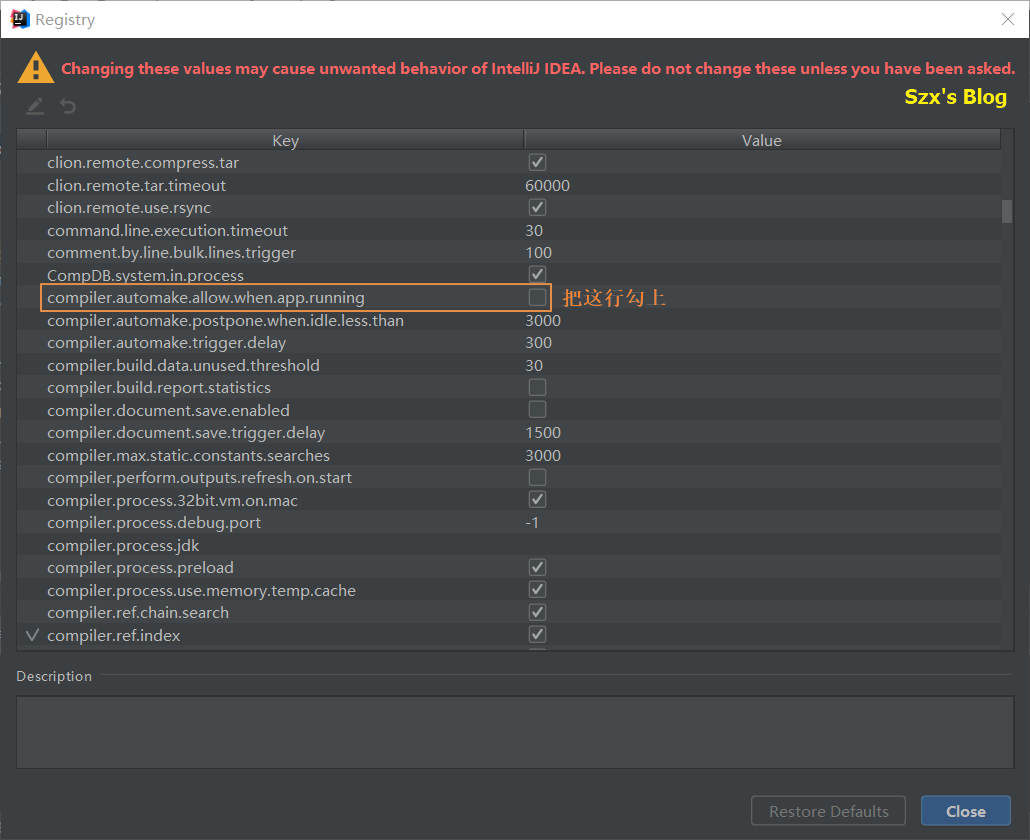This screenshot has height=840, width=1030.
Task: Click the vertical scrollbar thumb
Action: [1006, 211]
